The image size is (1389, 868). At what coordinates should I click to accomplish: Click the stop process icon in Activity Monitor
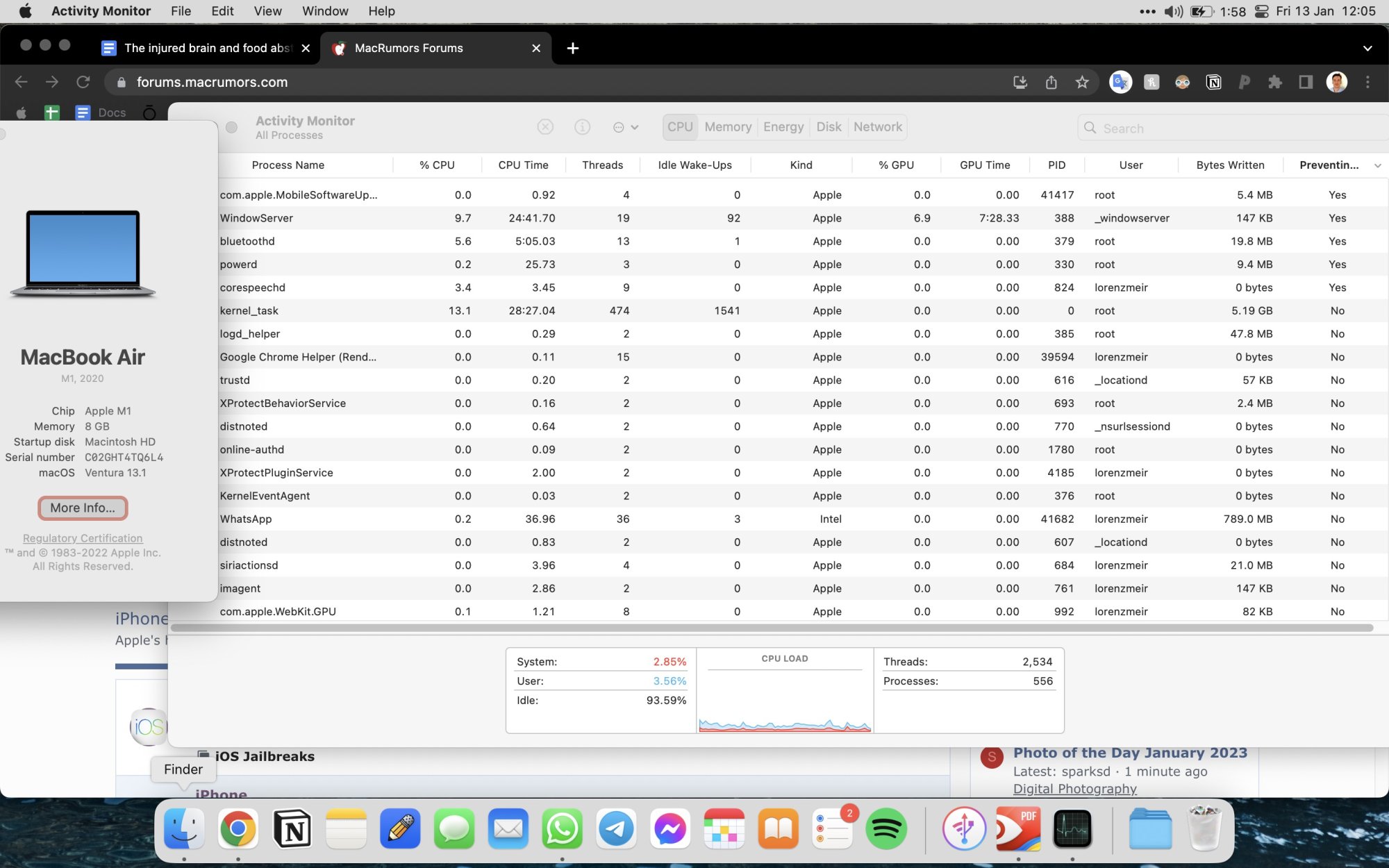click(545, 127)
